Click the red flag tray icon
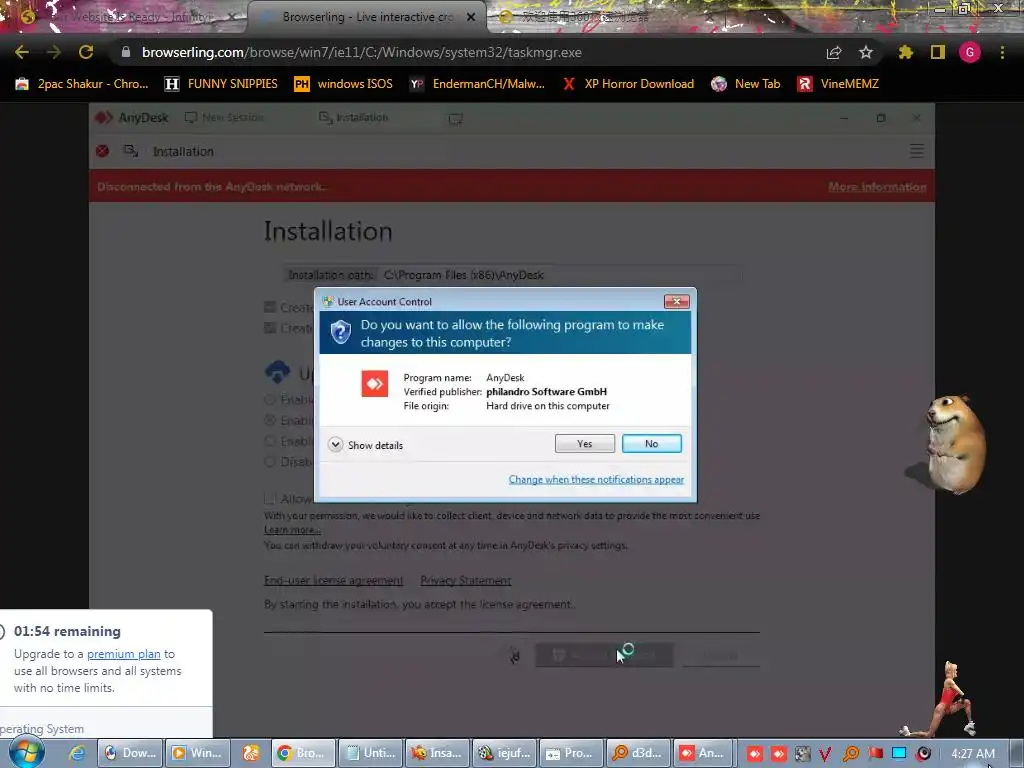 click(876, 754)
